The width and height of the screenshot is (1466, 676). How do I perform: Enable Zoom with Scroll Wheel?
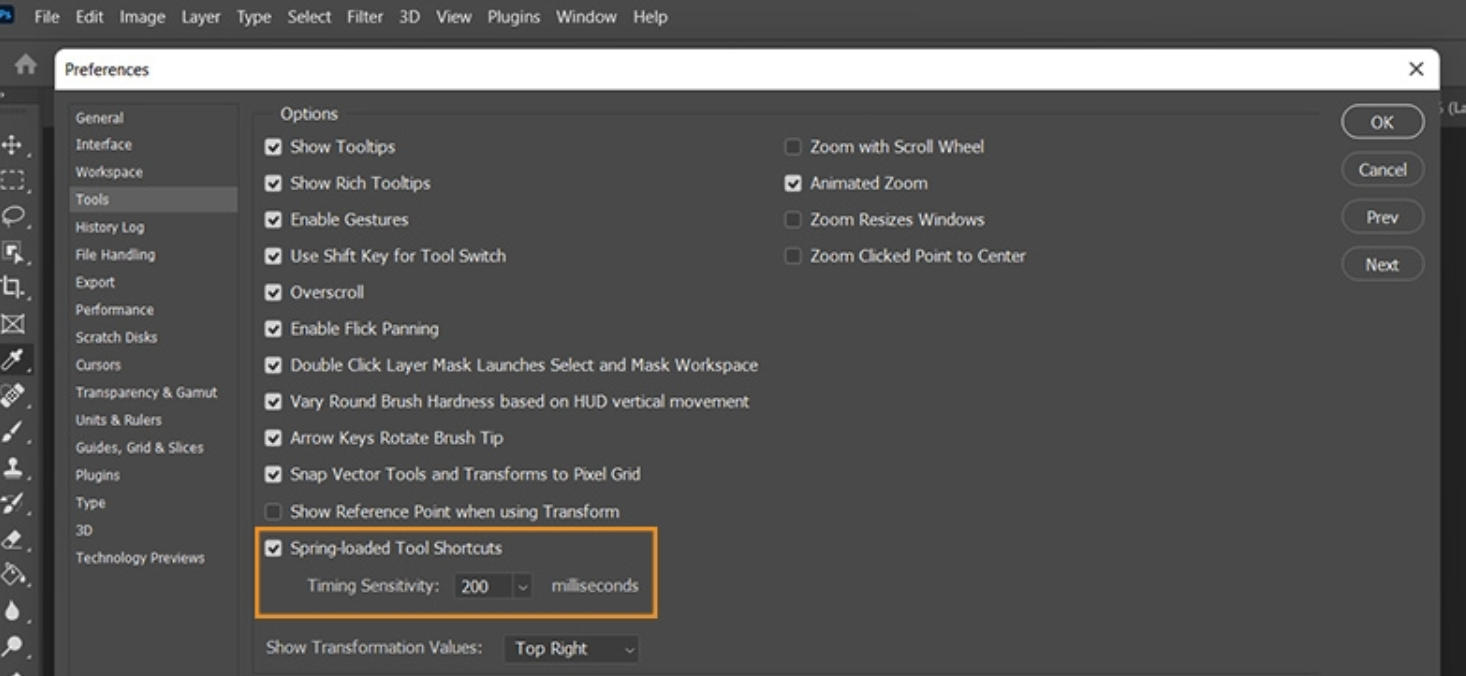pyautogui.click(x=791, y=146)
